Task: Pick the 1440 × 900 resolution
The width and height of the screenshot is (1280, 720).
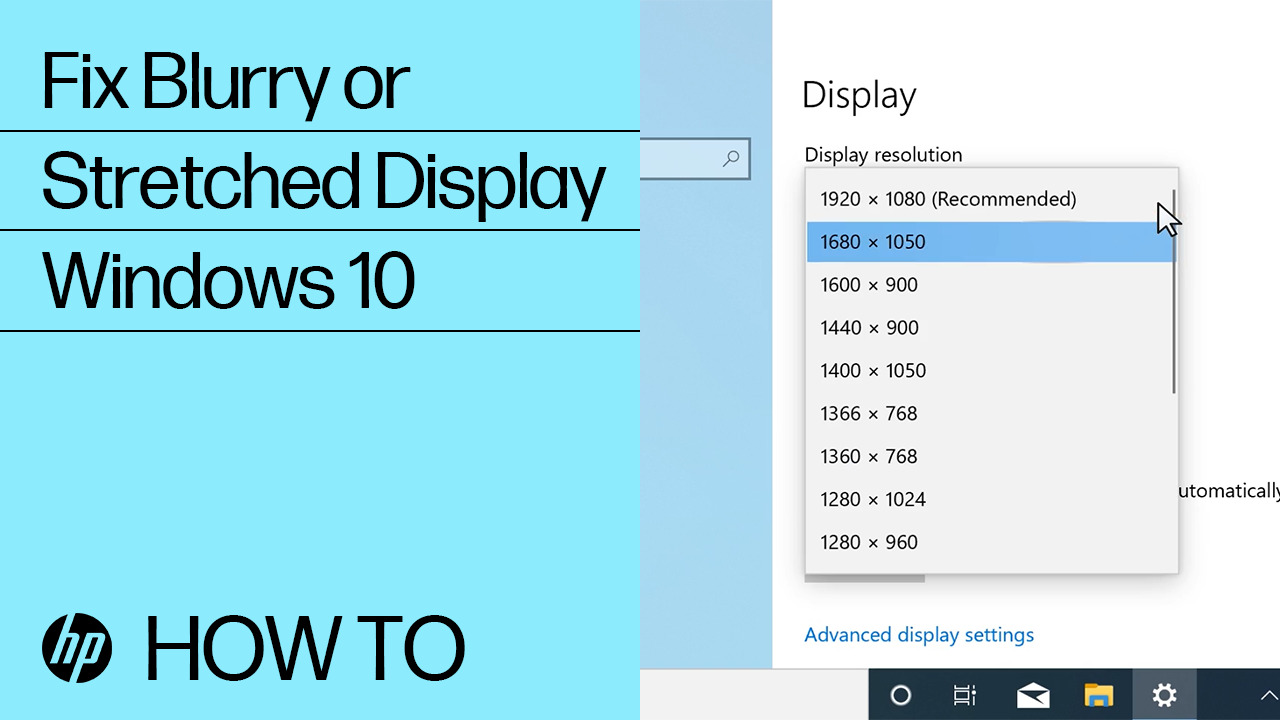Action: [x=868, y=328]
